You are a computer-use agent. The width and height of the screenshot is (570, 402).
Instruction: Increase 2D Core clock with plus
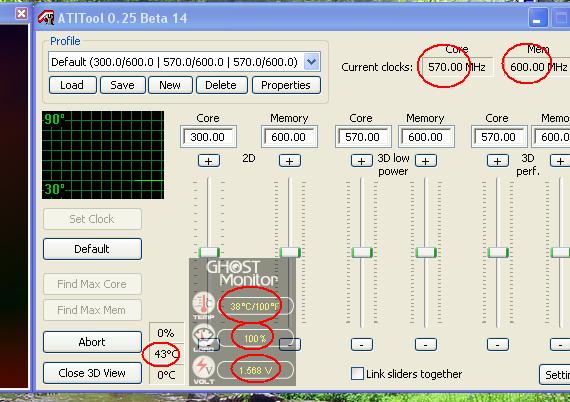tap(209, 161)
